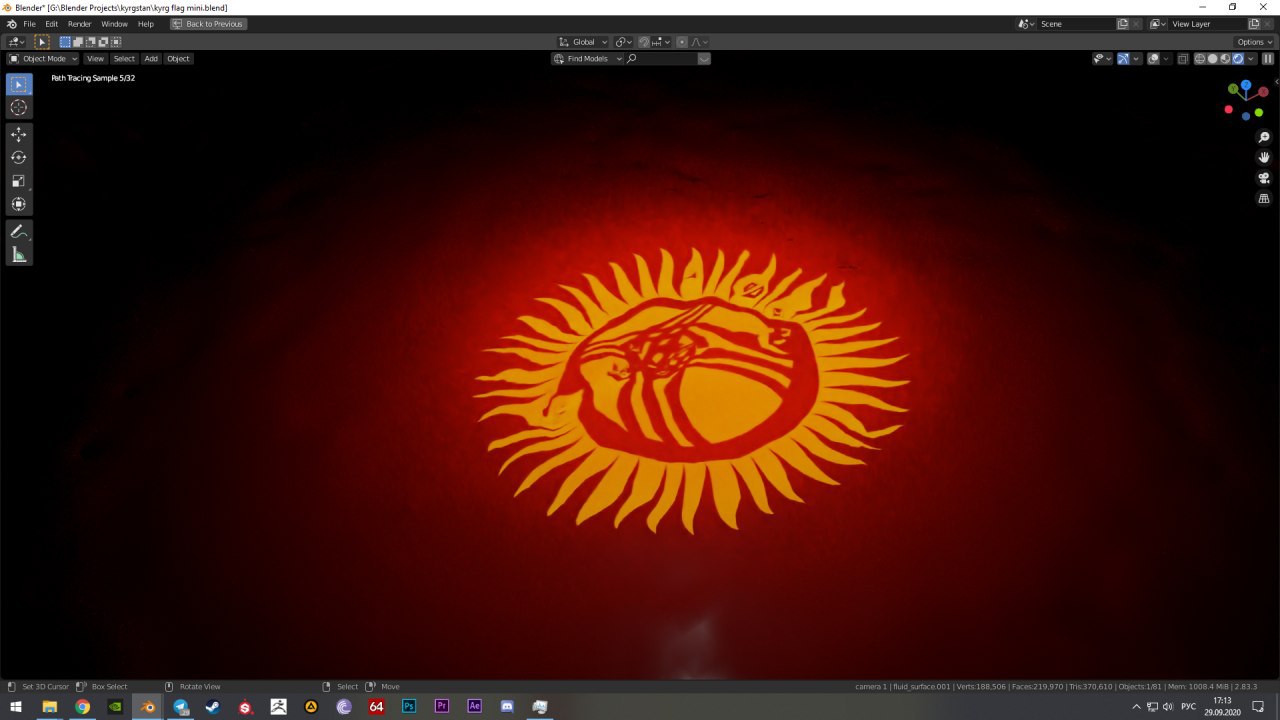
Task: Open the viewport Add menu
Action: point(151,59)
